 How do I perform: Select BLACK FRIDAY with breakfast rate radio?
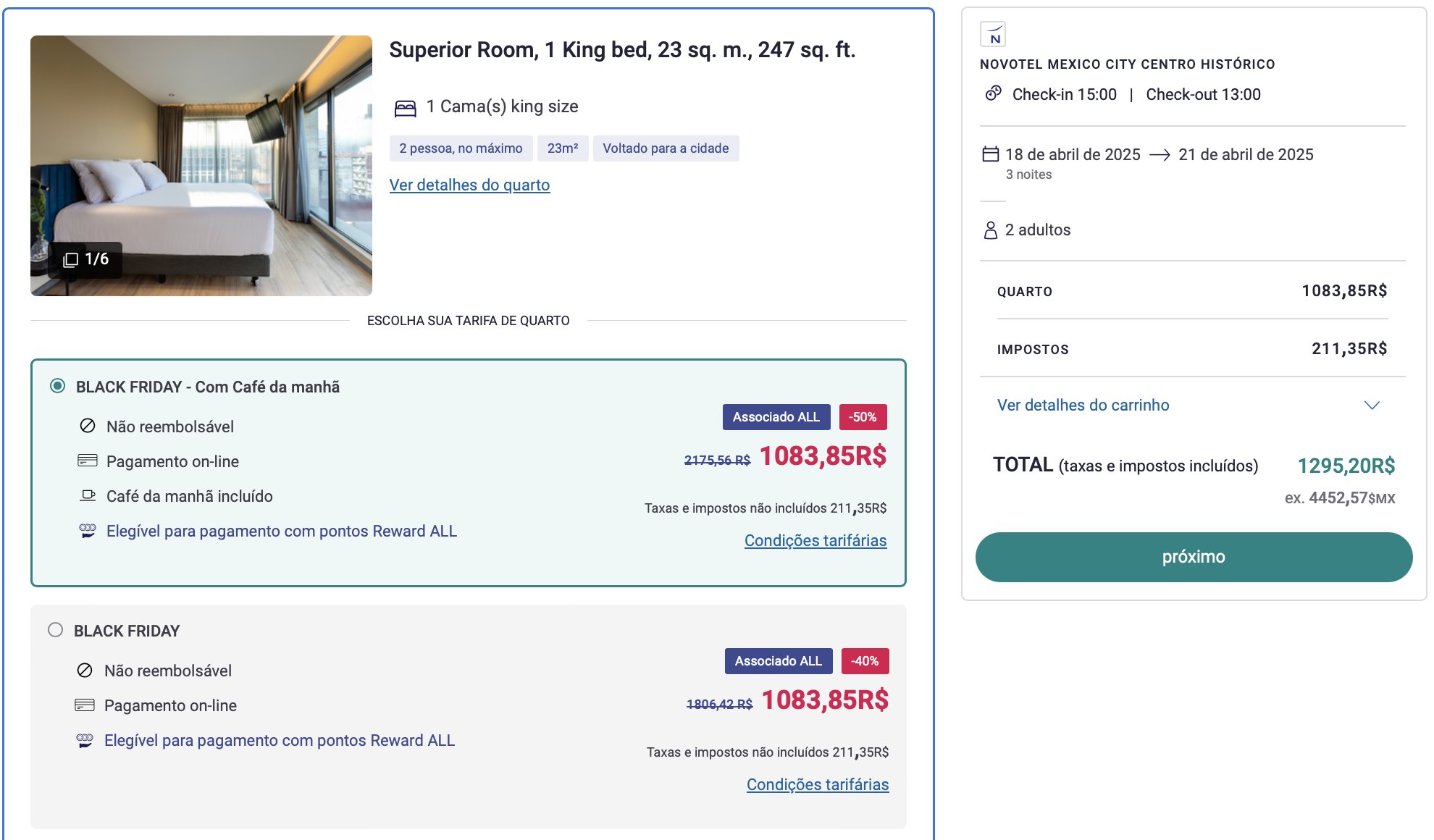57,386
